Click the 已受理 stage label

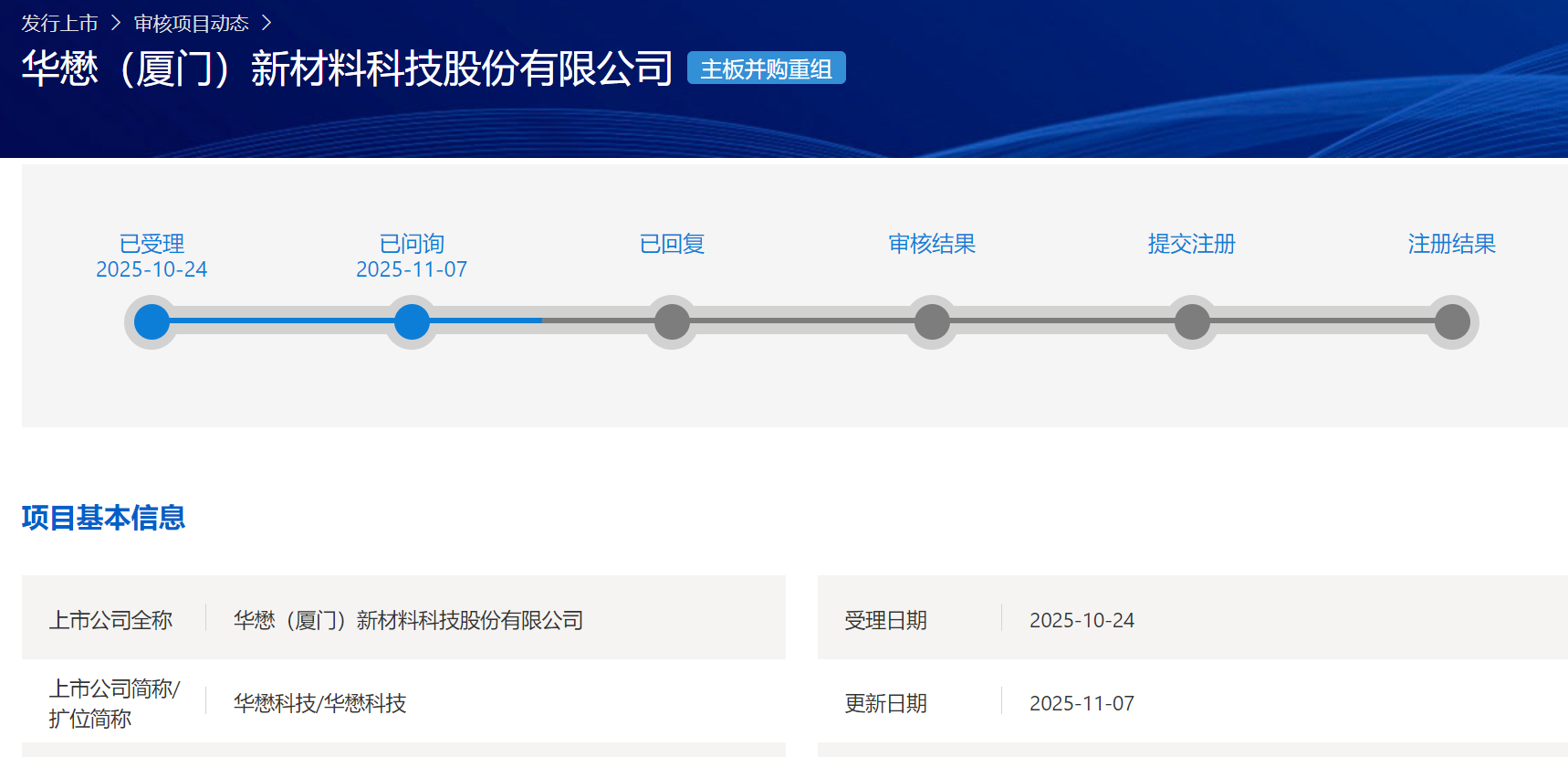pyautogui.click(x=152, y=244)
